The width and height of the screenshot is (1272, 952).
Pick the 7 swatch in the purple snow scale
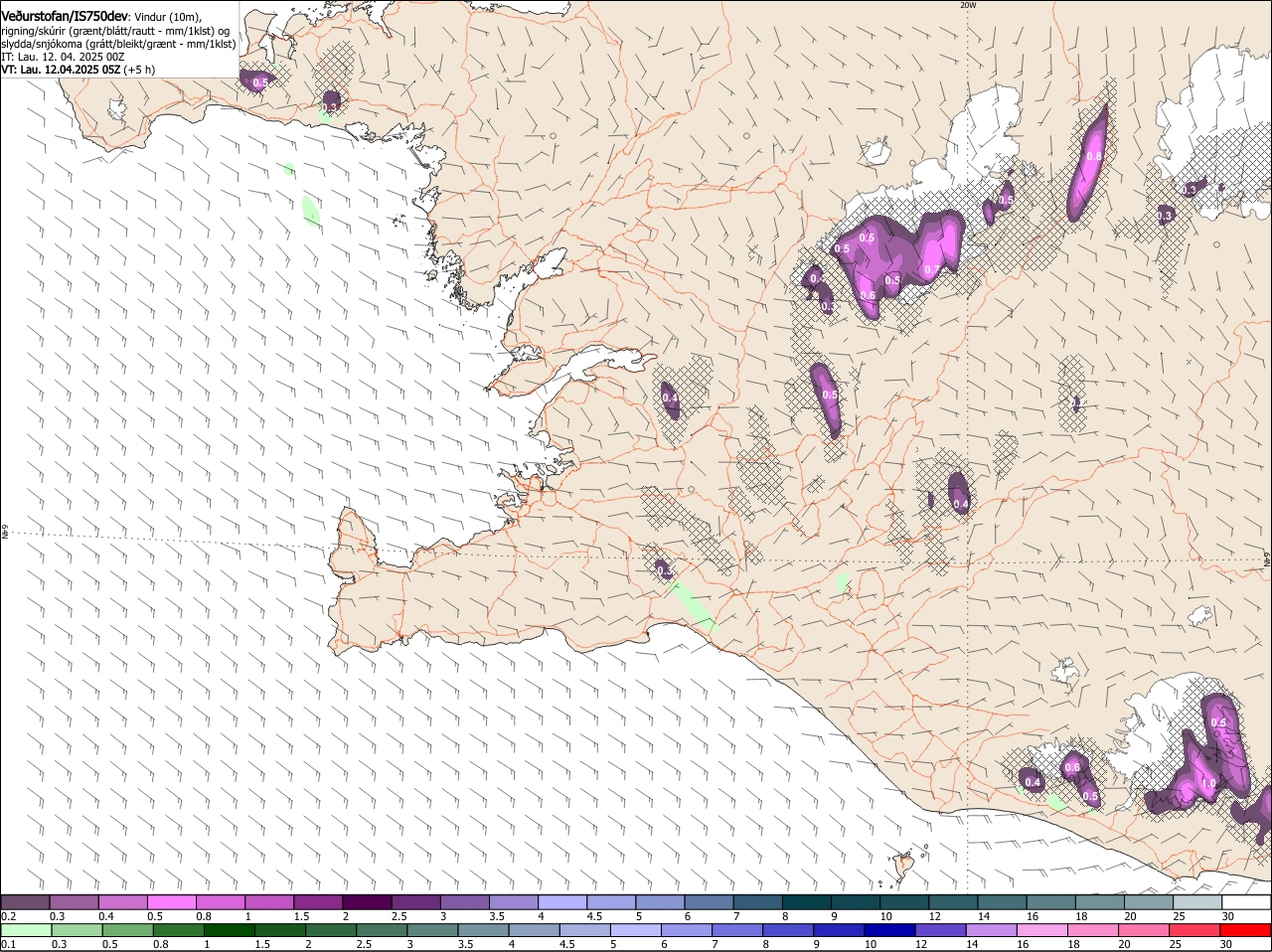click(758, 902)
